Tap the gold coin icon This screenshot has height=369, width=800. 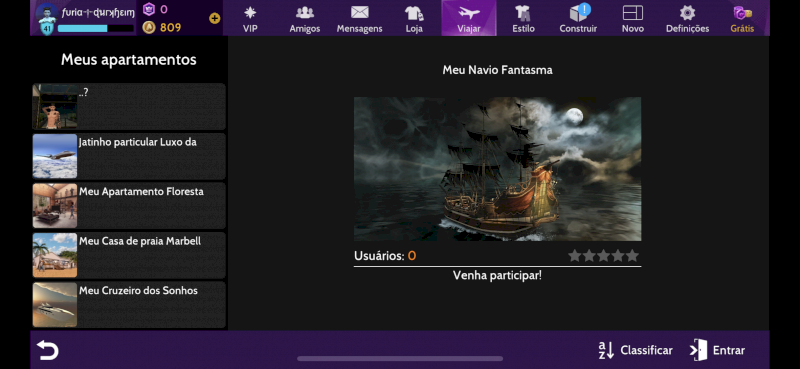pyautogui.click(x=148, y=27)
